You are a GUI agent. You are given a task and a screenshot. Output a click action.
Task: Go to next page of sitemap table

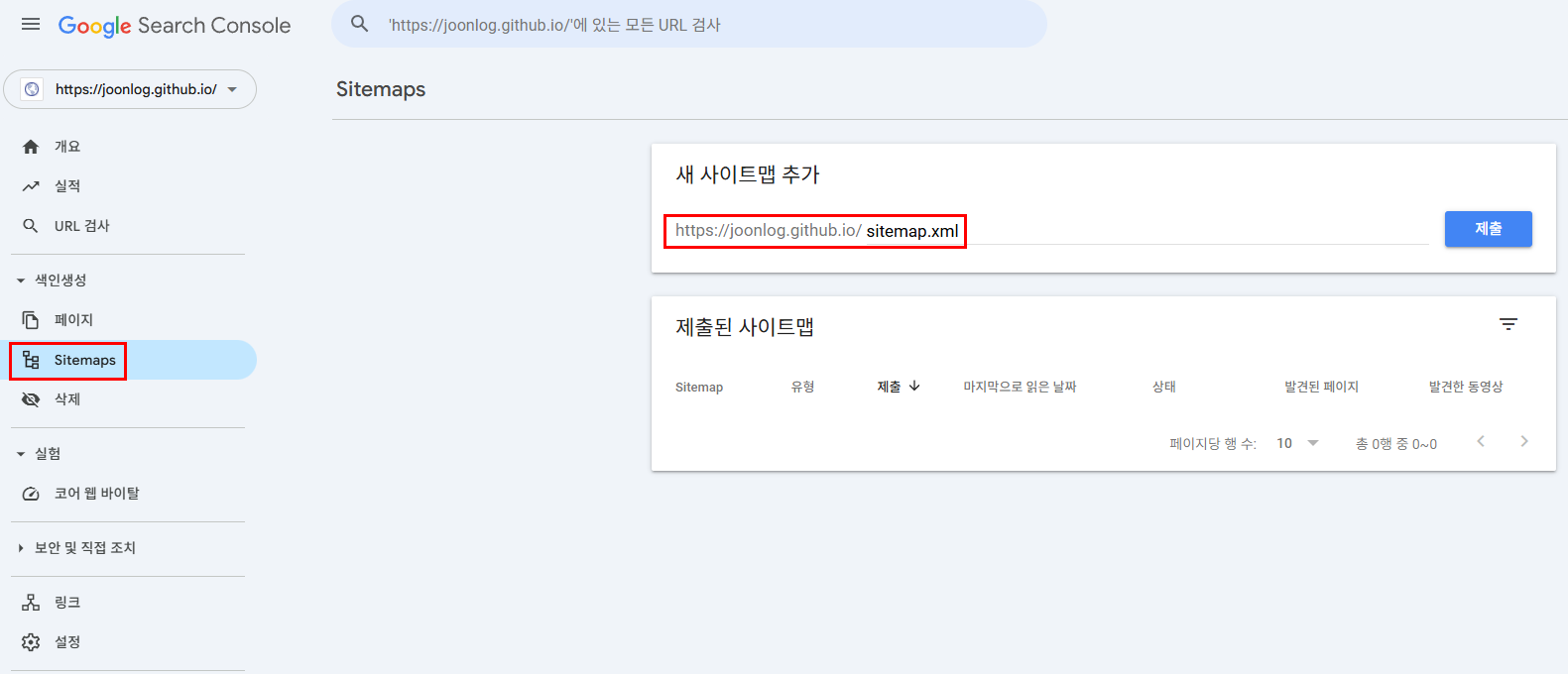[1524, 442]
